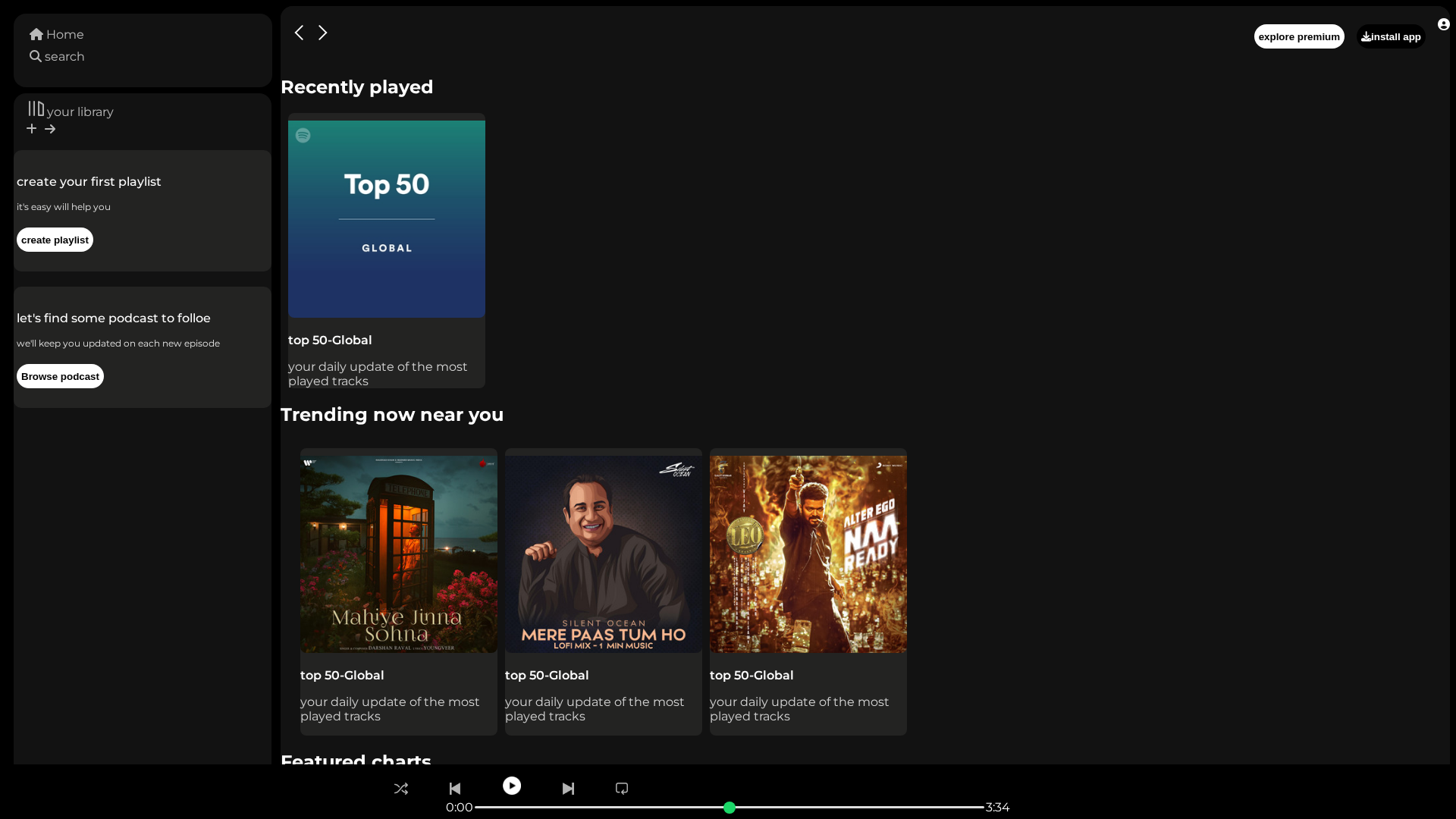Click the song progress bar track
The height and width of the screenshot is (819, 1456).
coord(730,807)
